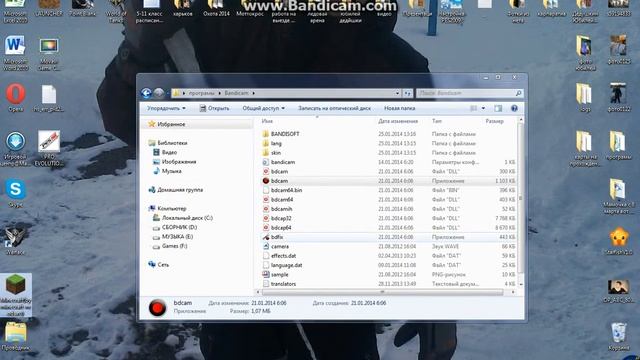Open Explorer help with question mark icon
The width and height of the screenshot is (640, 360).
[514, 108]
